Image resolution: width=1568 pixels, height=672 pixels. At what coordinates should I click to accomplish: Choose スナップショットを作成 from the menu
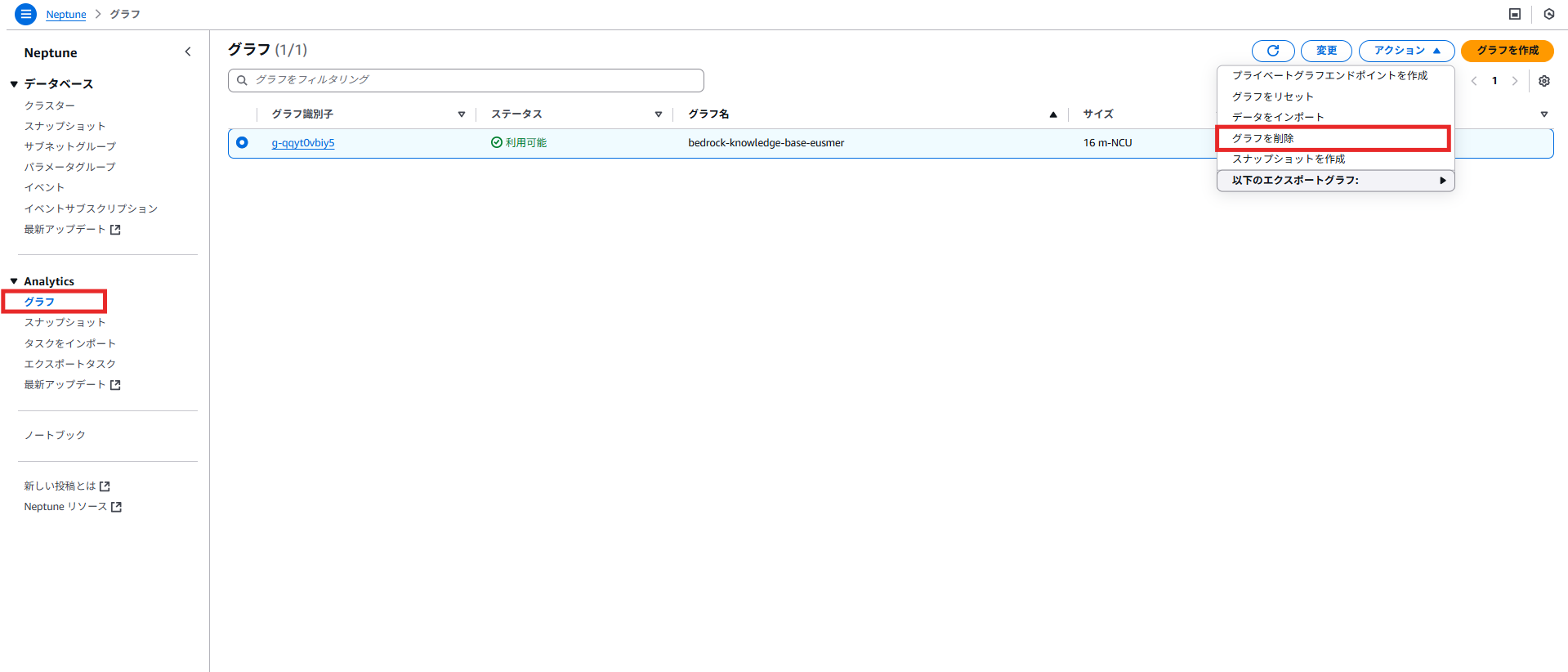pos(1289,159)
